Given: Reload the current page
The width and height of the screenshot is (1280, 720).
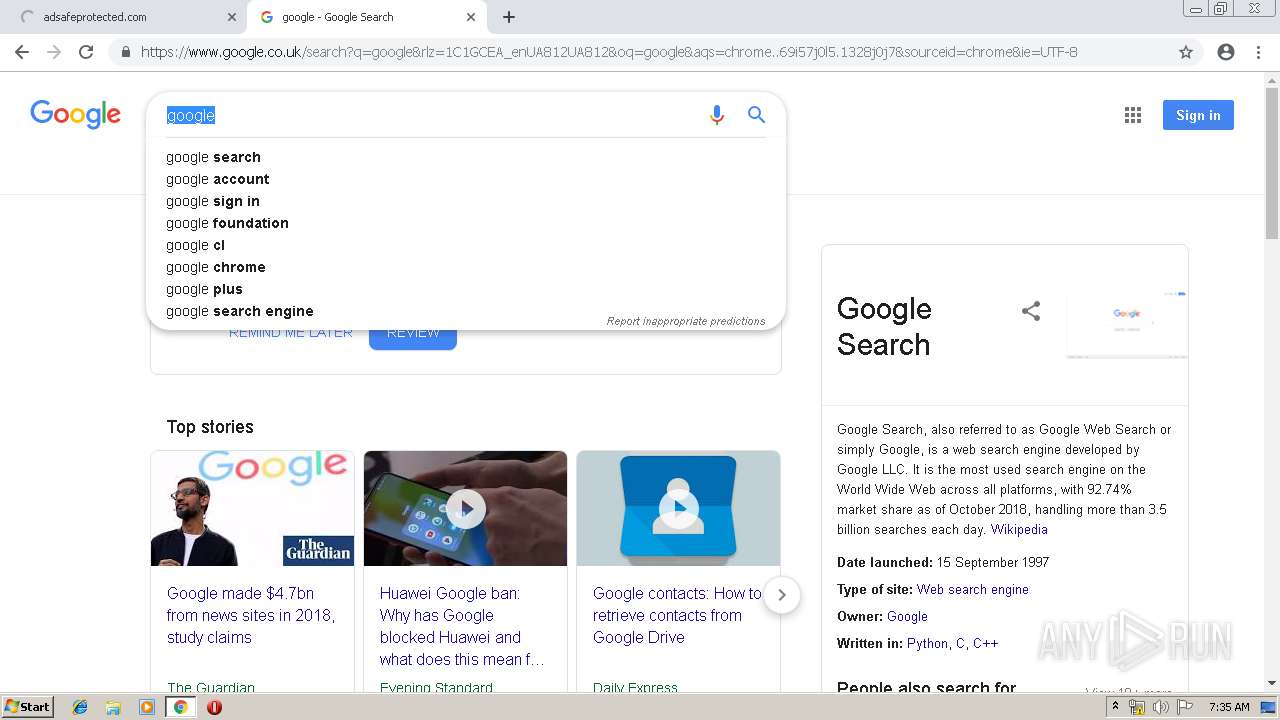Looking at the screenshot, I should tap(86, 52).
